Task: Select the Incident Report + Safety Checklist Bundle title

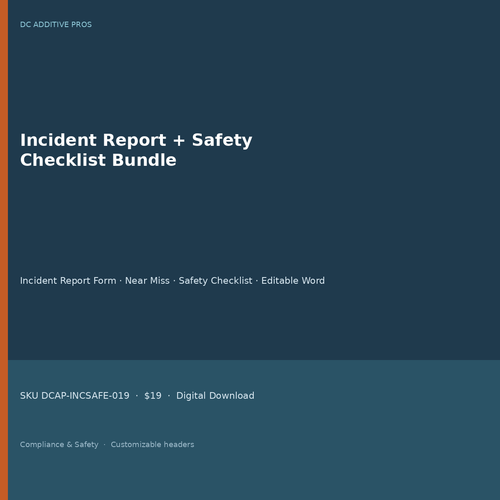Action: [x=136, y=150]
